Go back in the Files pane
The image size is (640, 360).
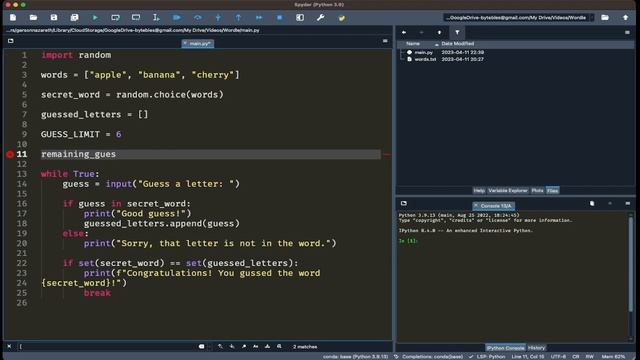pyautogui.click(x=404, y=32)
